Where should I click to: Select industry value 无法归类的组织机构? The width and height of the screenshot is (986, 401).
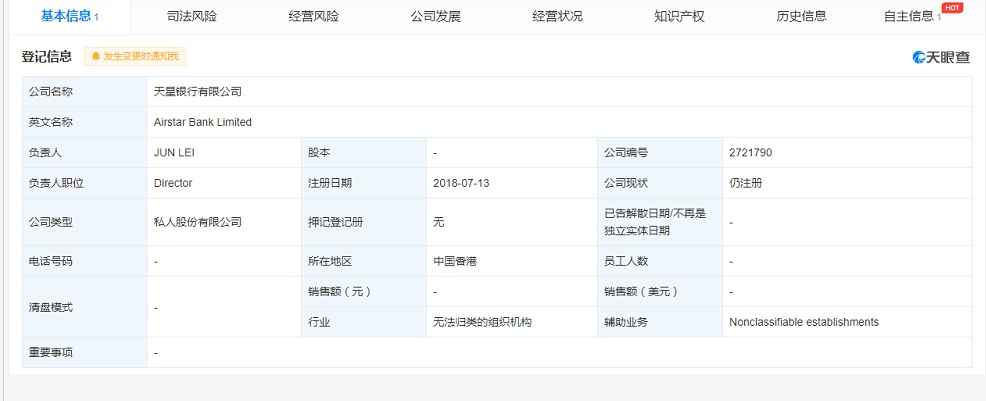pos(483,322)
